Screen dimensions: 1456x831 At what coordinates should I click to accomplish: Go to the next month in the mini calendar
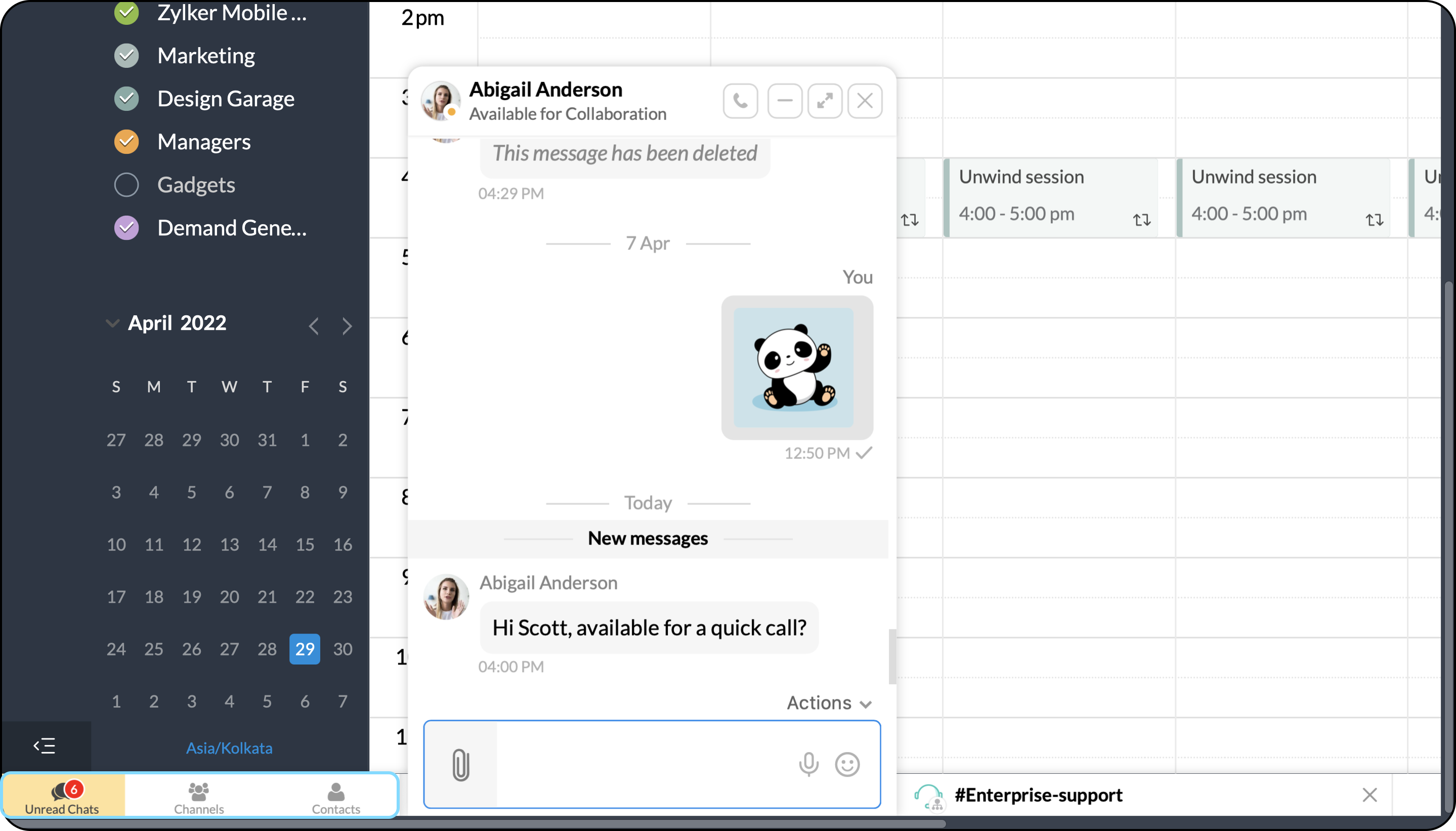point(347,325)
